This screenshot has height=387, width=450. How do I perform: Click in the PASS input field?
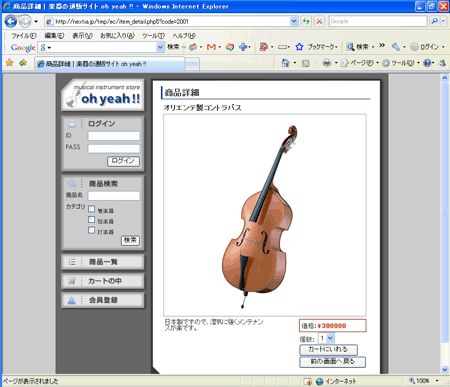pos(114,148)
